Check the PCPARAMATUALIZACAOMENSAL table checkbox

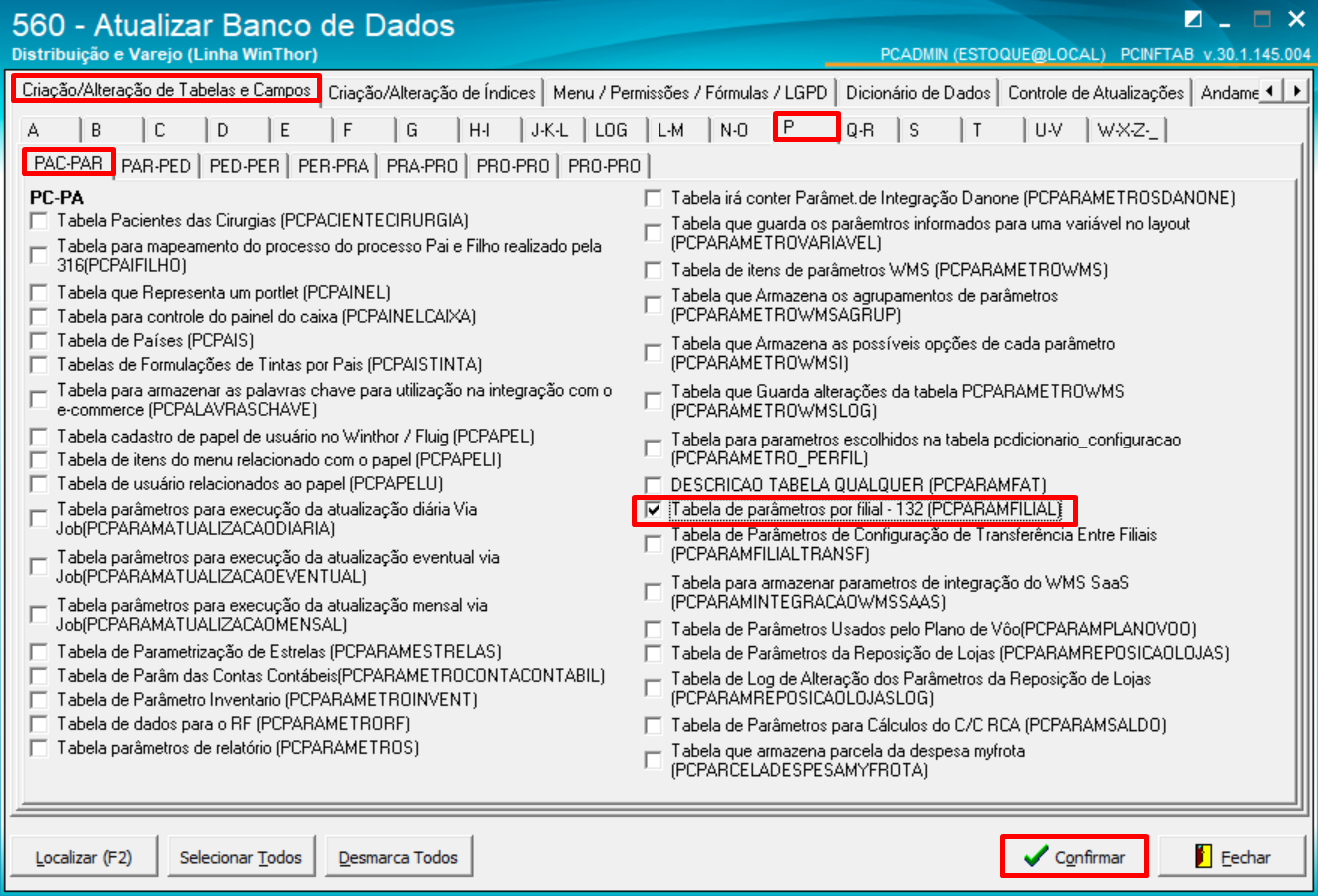[x=39, y=614]
